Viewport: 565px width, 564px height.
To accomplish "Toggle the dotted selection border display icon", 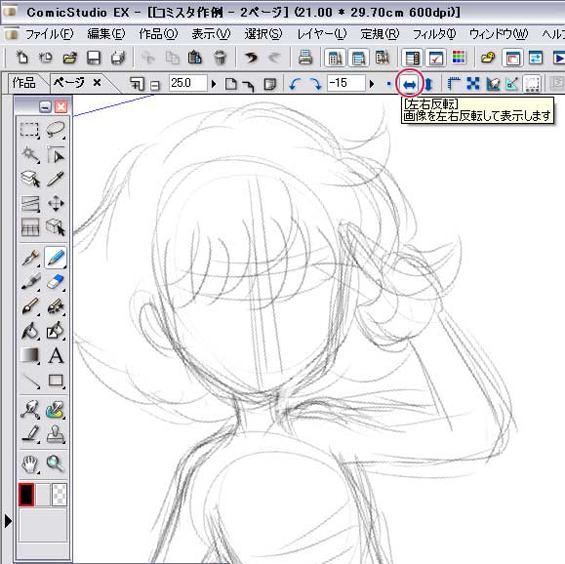I will (x=532, y=84).
